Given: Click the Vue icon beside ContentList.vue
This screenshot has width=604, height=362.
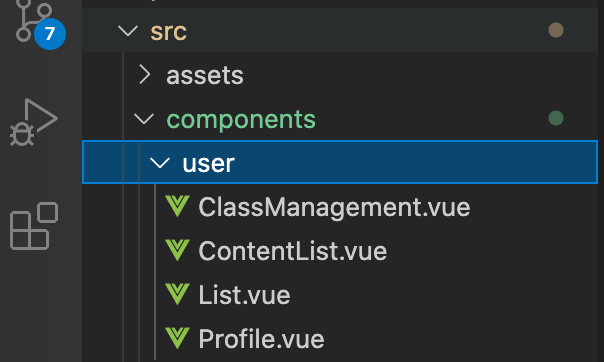Looking at the screenshot, I should click(x=177, y=250).
